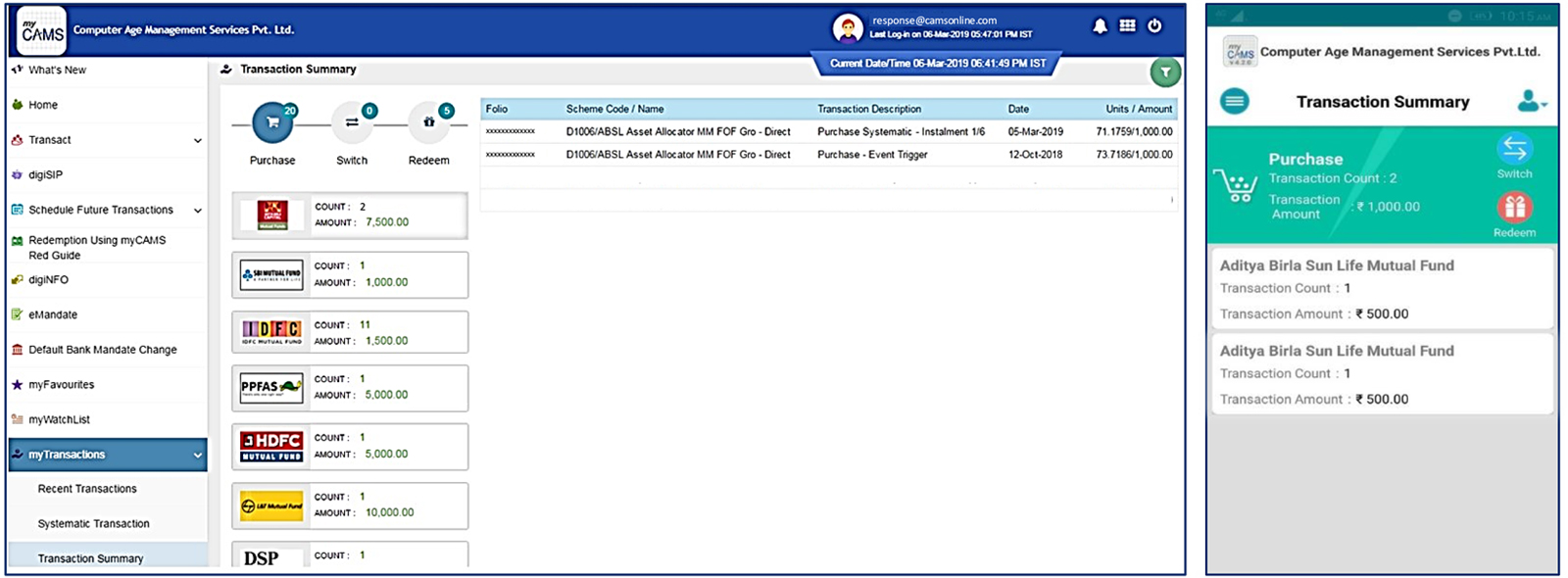Tap the mobile Redeem gift icon

[1514, 208]
